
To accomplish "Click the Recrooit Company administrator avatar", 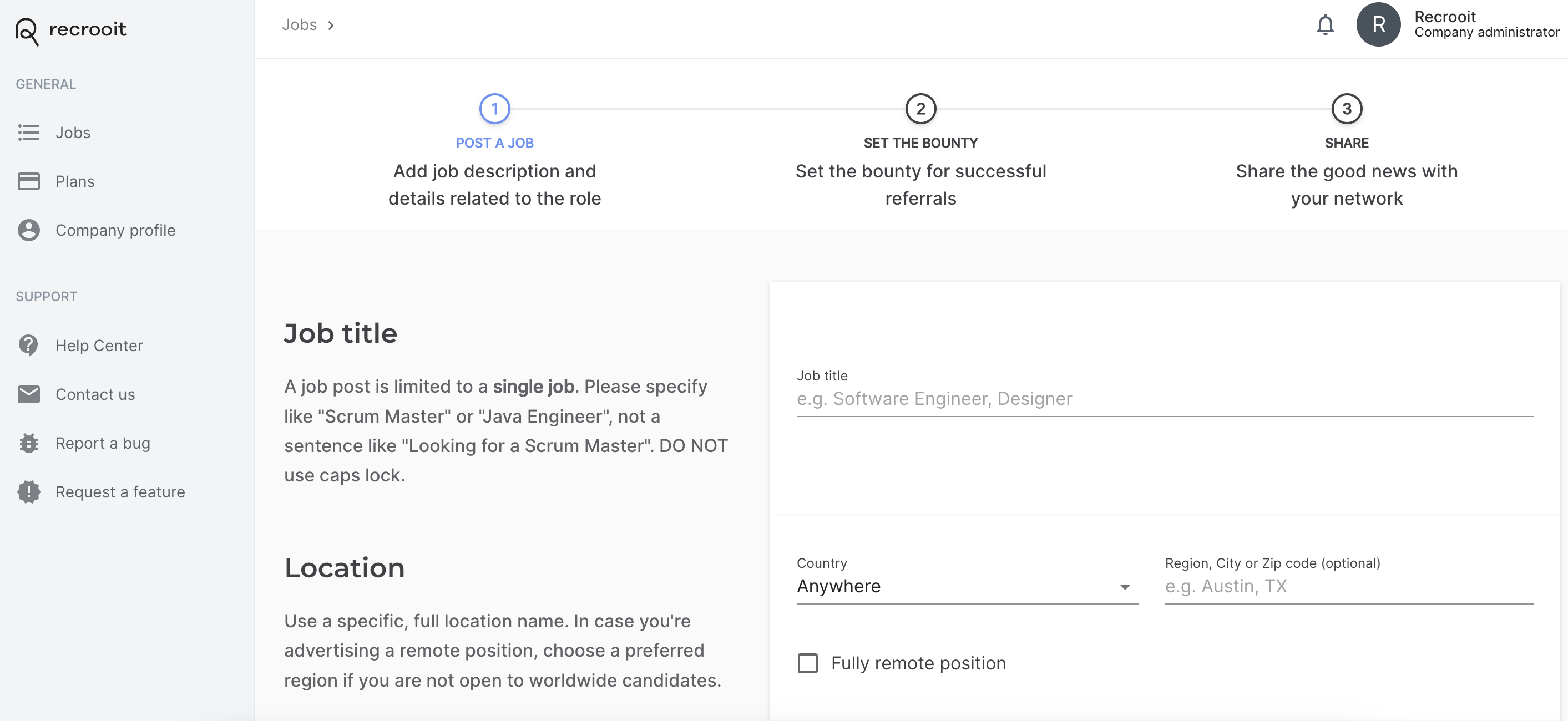I will 1379,24.
